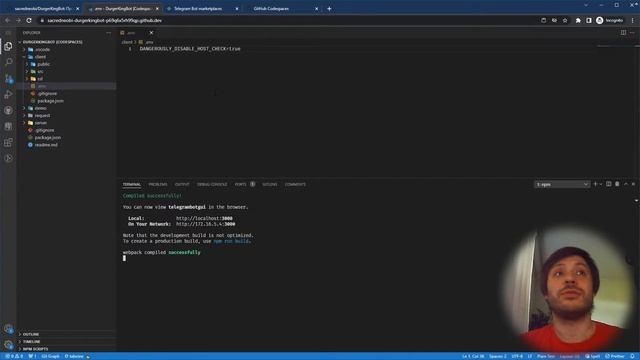Click the Plain Text language mode
This screenshot has width=640, height=360.
[x=546, y=356]
